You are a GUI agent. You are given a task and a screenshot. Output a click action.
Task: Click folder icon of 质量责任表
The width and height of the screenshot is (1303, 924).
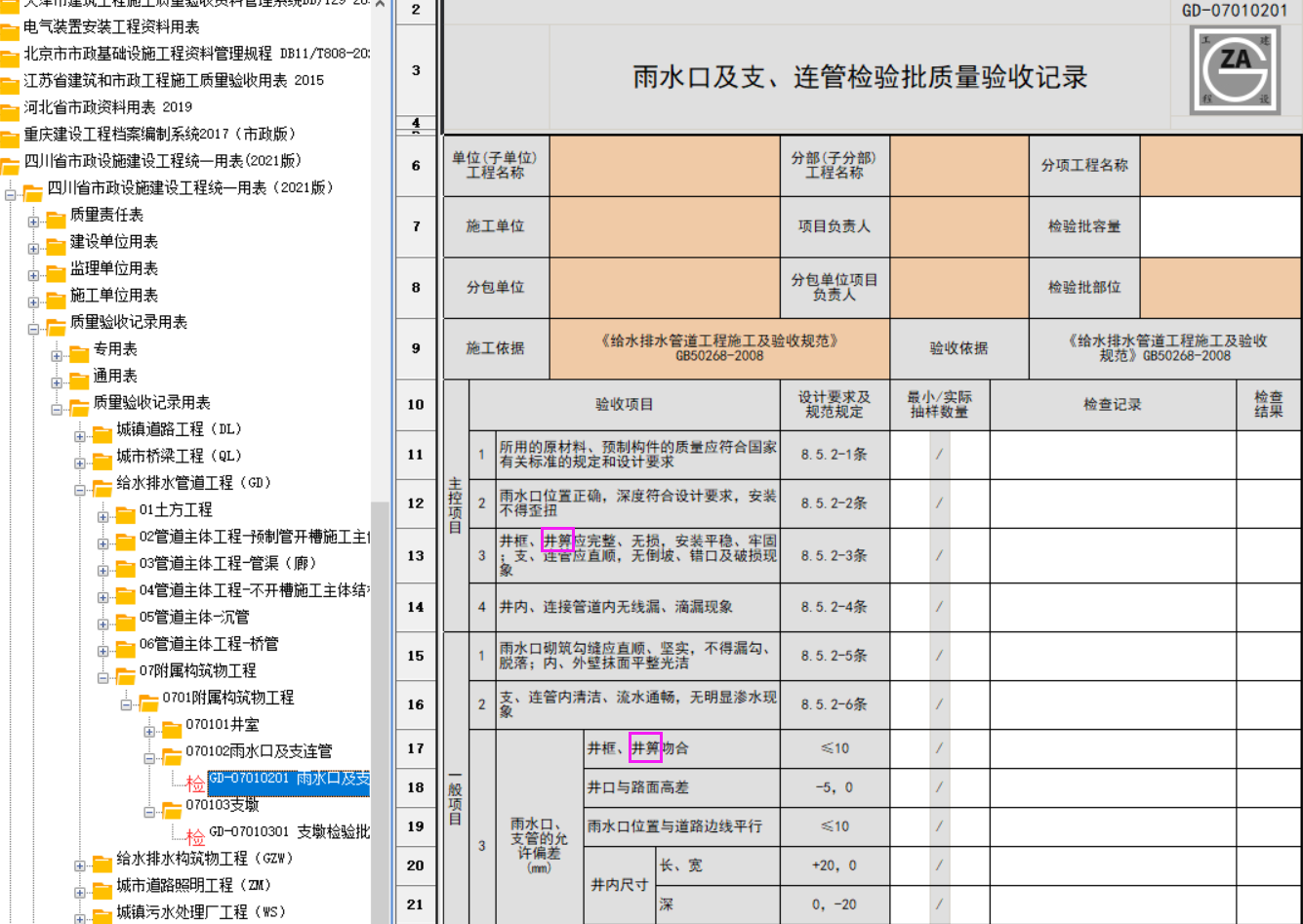click(x=56, y=218)
